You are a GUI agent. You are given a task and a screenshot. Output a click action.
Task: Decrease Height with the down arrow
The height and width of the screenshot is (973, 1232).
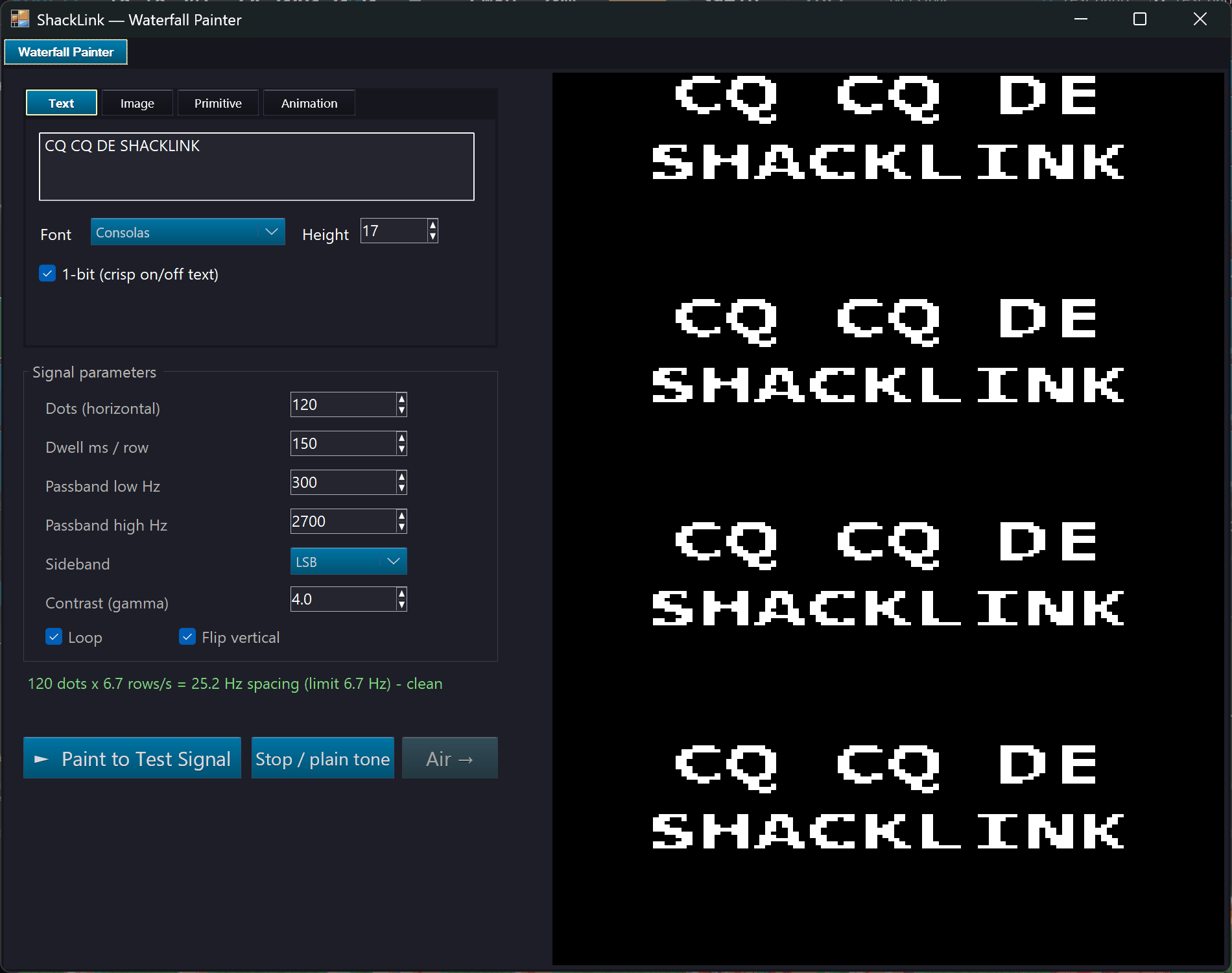tap(433, 237)
